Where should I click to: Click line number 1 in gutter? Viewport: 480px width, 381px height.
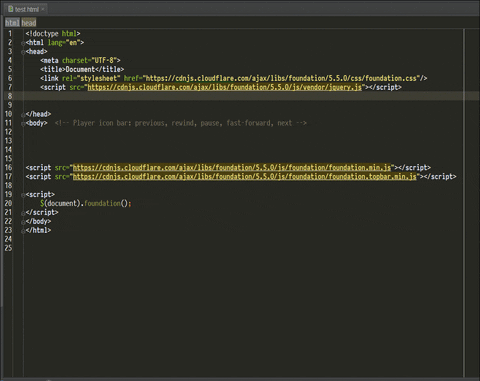coord(10,34)
